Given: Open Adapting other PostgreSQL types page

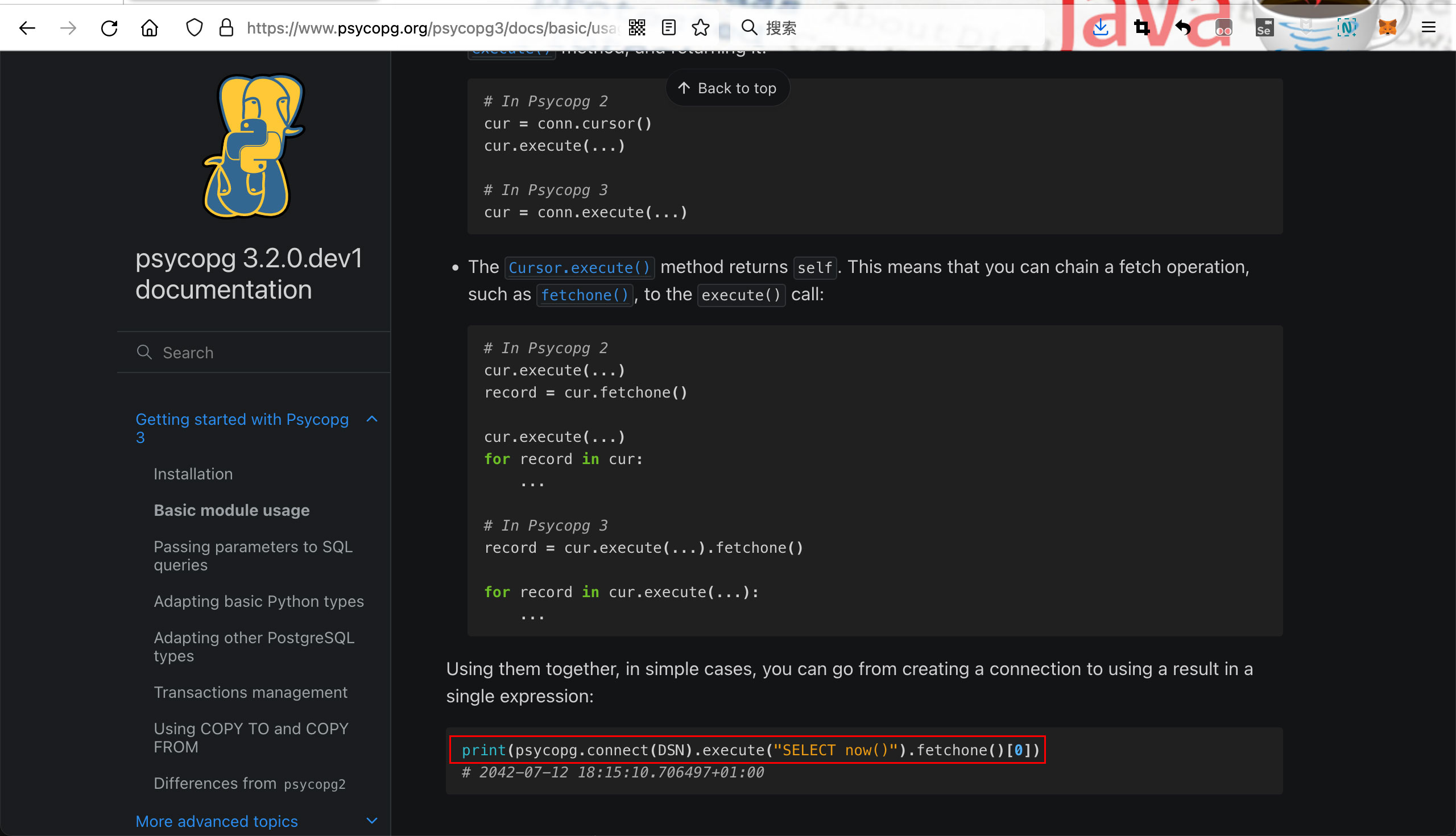Looking at the screenshot, I should [x=254, y=647].
